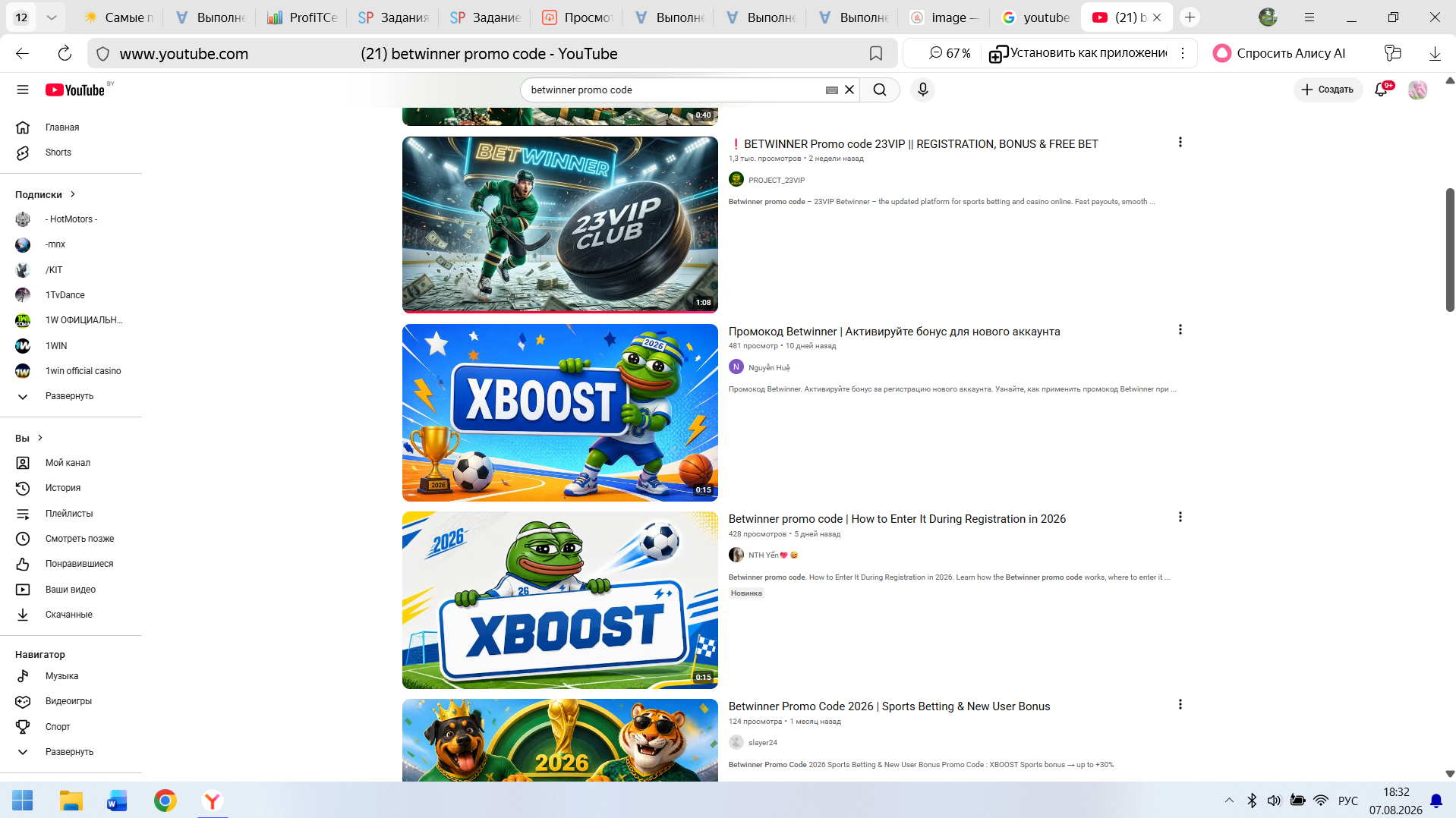Image resolution: width=1456 pixels, height=818 pixels.
Task: Open options for the Промокод Betwinner video
Action: click(x=1180, y=329)
